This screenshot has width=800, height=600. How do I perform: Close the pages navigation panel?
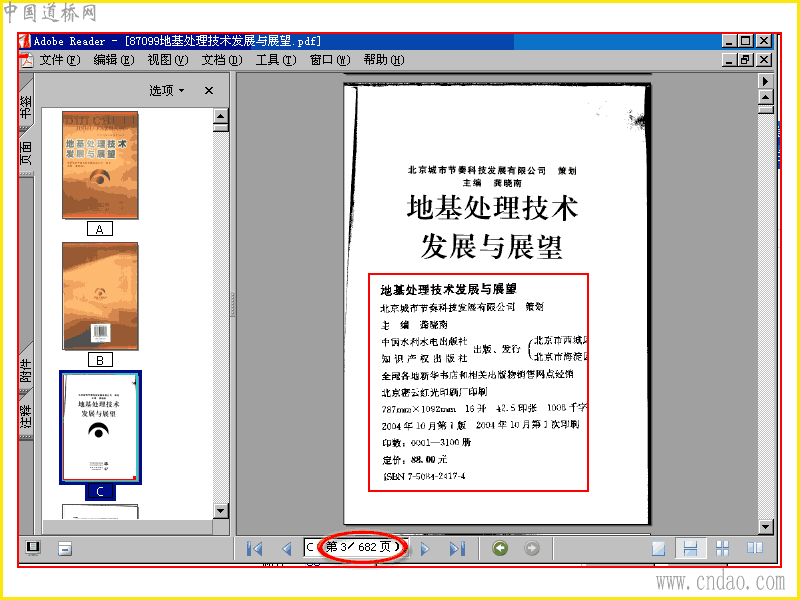(209, 90)
